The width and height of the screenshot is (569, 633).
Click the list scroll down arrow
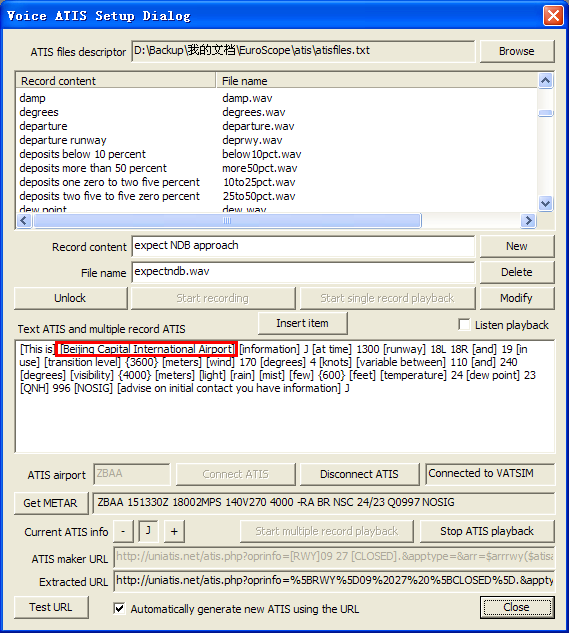545,203
